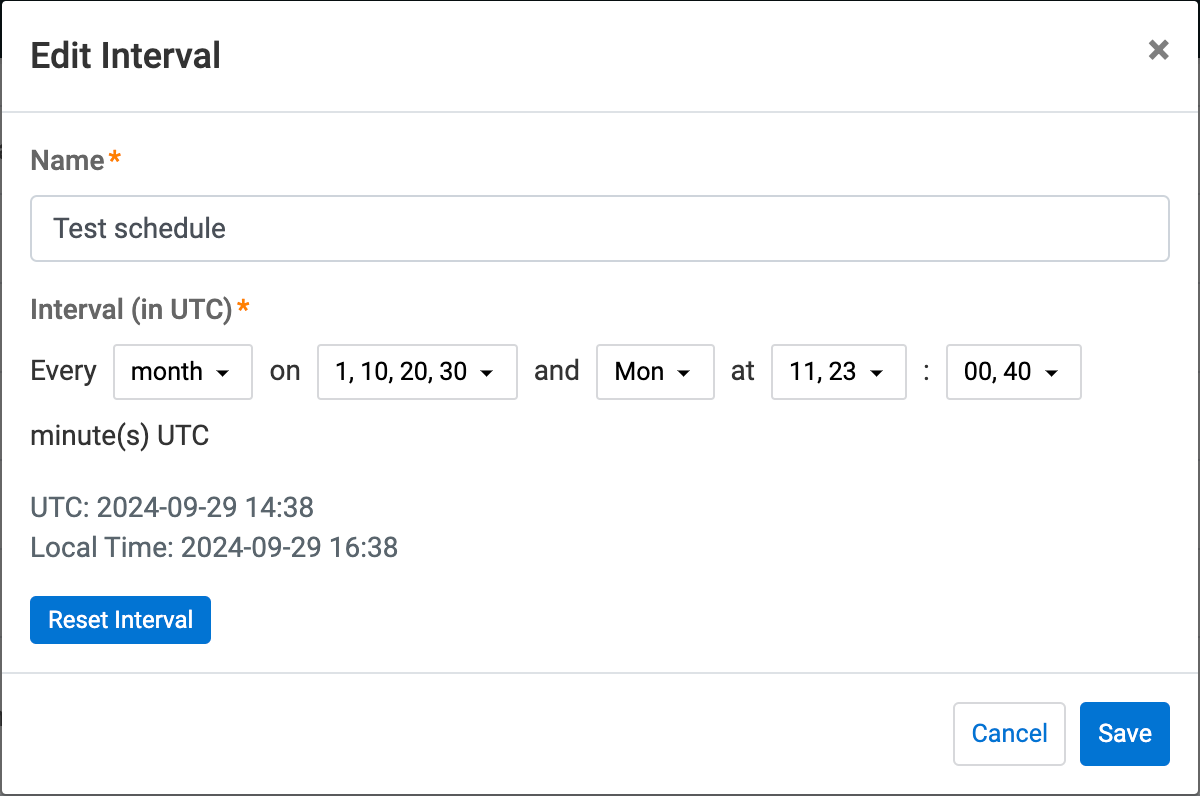Image resolution: width=1200 pixels, height=796 pixels.
Task: Click the Name field label
Action: point(68,160)
